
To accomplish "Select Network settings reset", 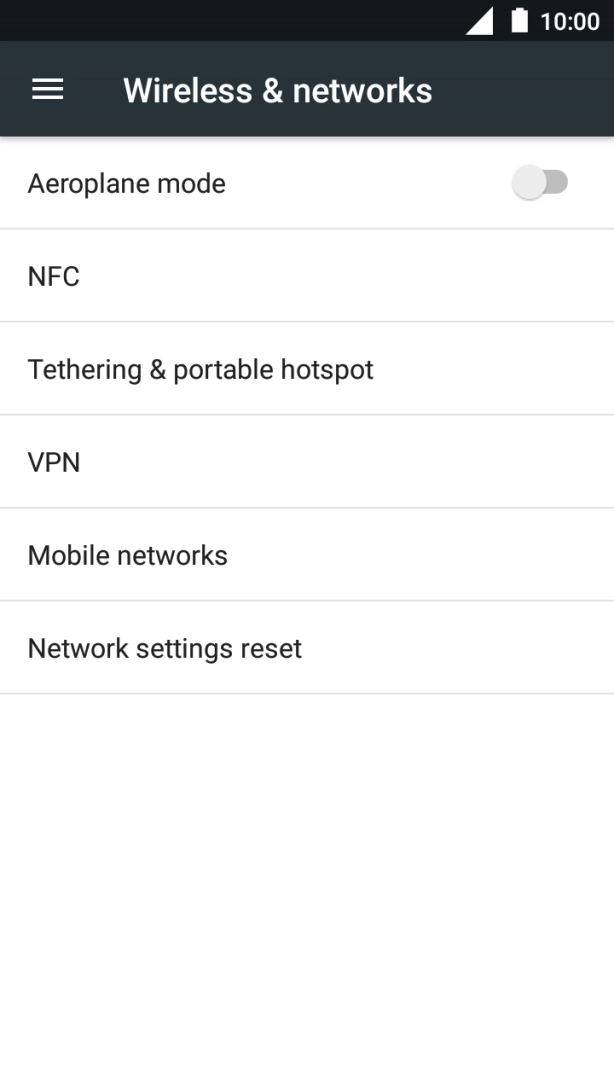I will click(x=165, y=648).
